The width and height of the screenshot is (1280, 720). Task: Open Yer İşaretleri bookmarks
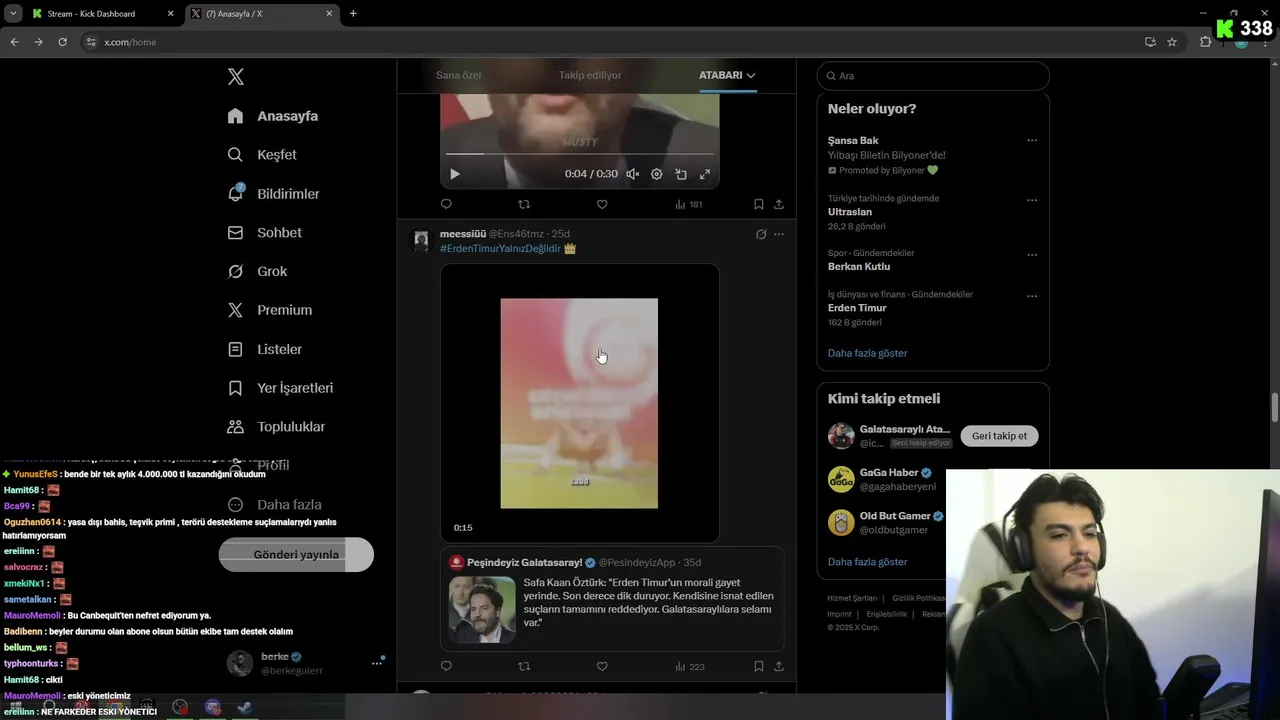tap(280, 388)
